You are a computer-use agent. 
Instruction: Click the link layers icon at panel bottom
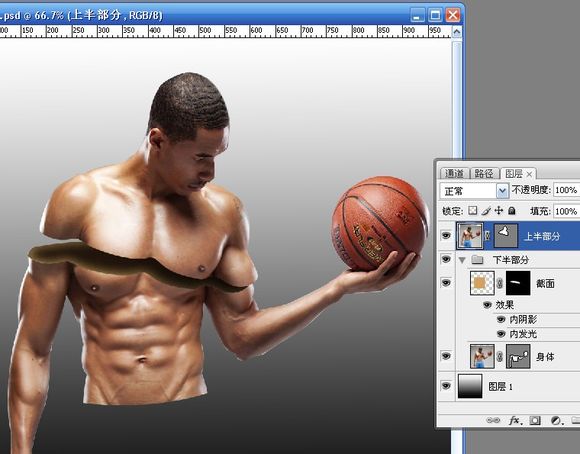(x=493, y=420)
